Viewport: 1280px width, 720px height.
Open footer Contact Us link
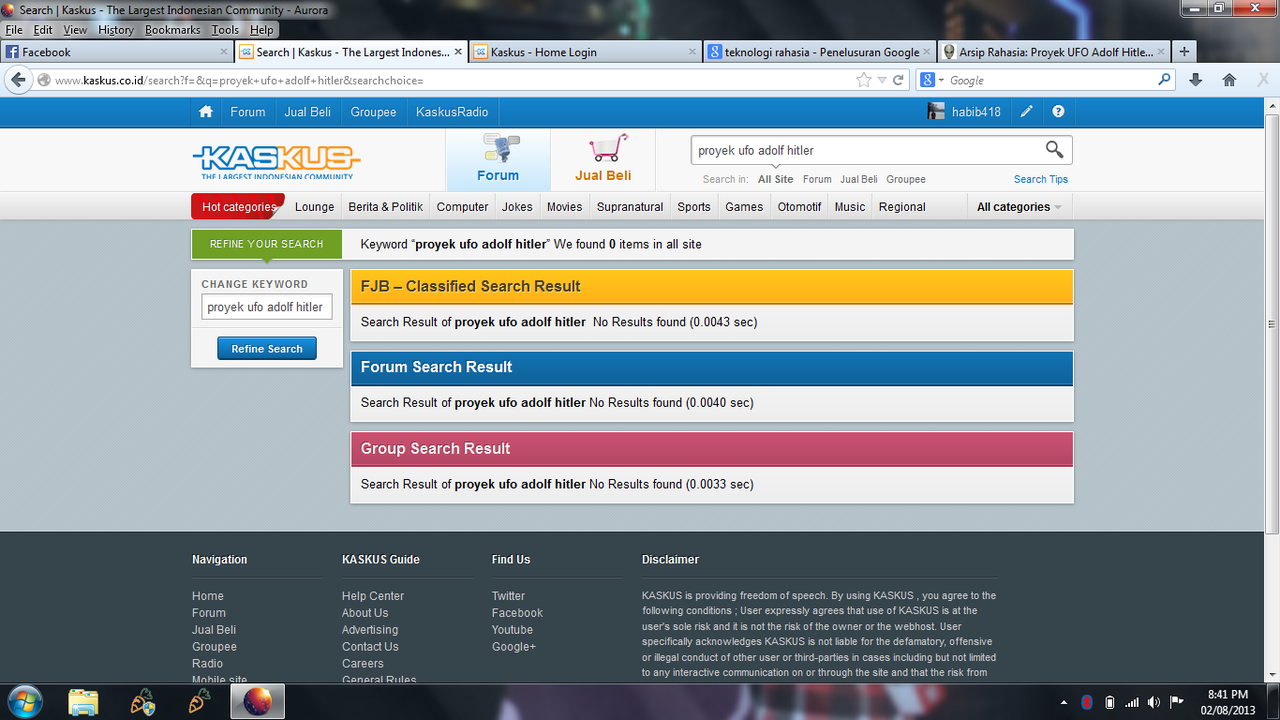click(370, 647)
